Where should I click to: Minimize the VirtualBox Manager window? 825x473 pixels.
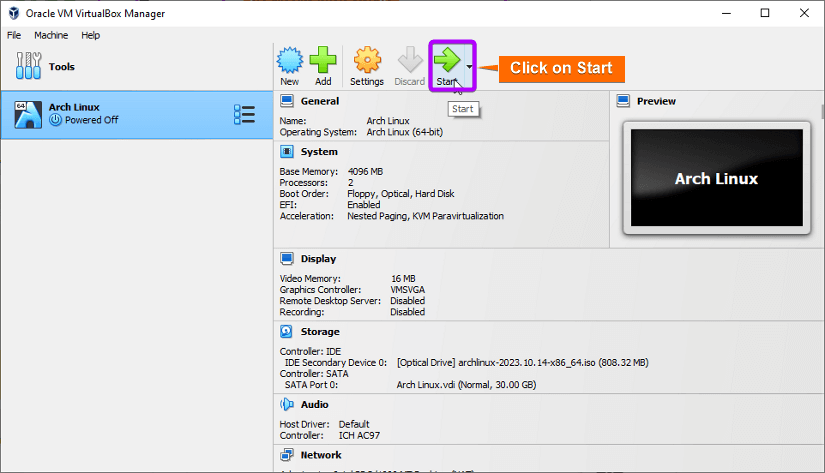pyautogui.click(x=727, y=13)
